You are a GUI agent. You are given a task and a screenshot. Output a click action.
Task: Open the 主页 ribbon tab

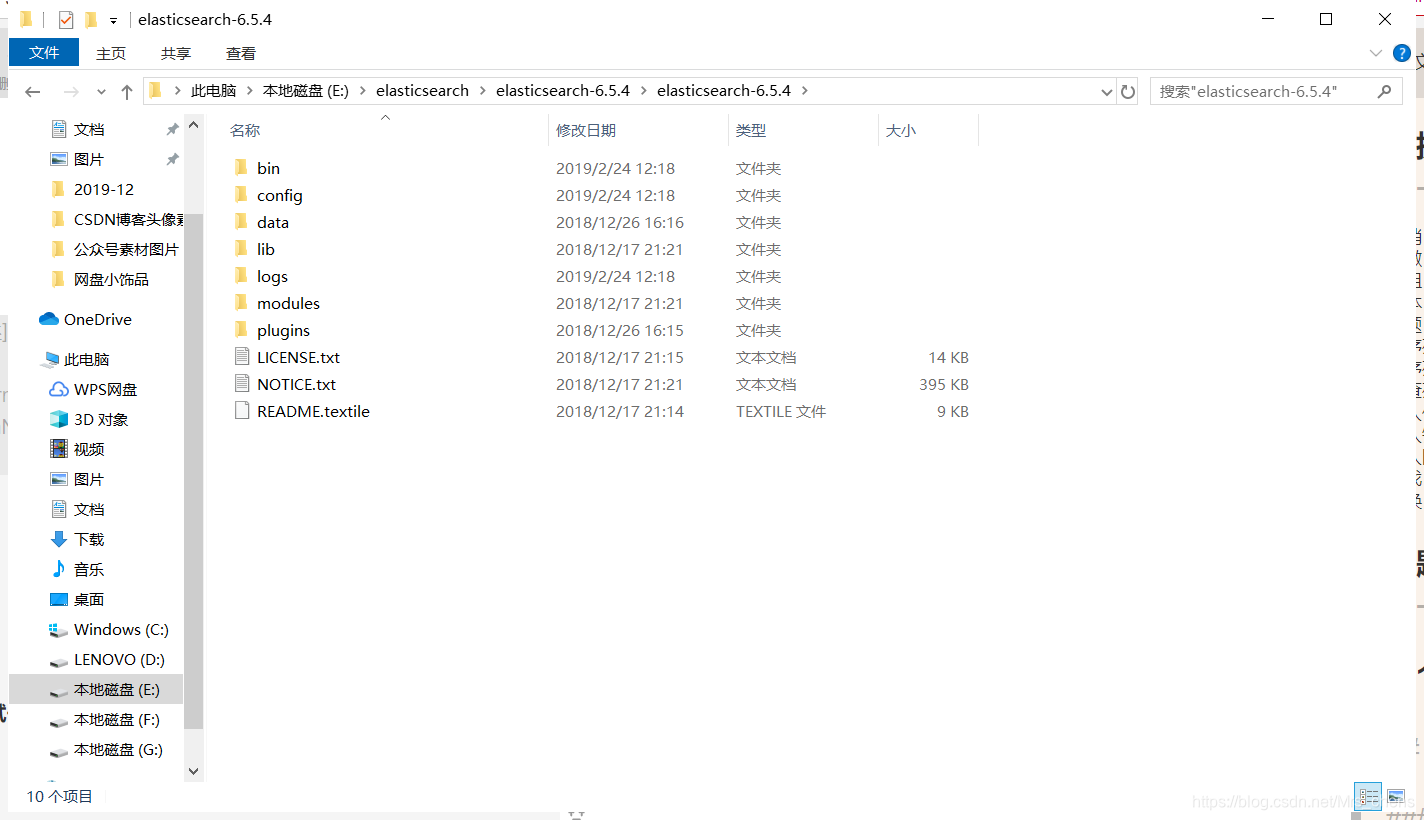[x=111, y=53]
